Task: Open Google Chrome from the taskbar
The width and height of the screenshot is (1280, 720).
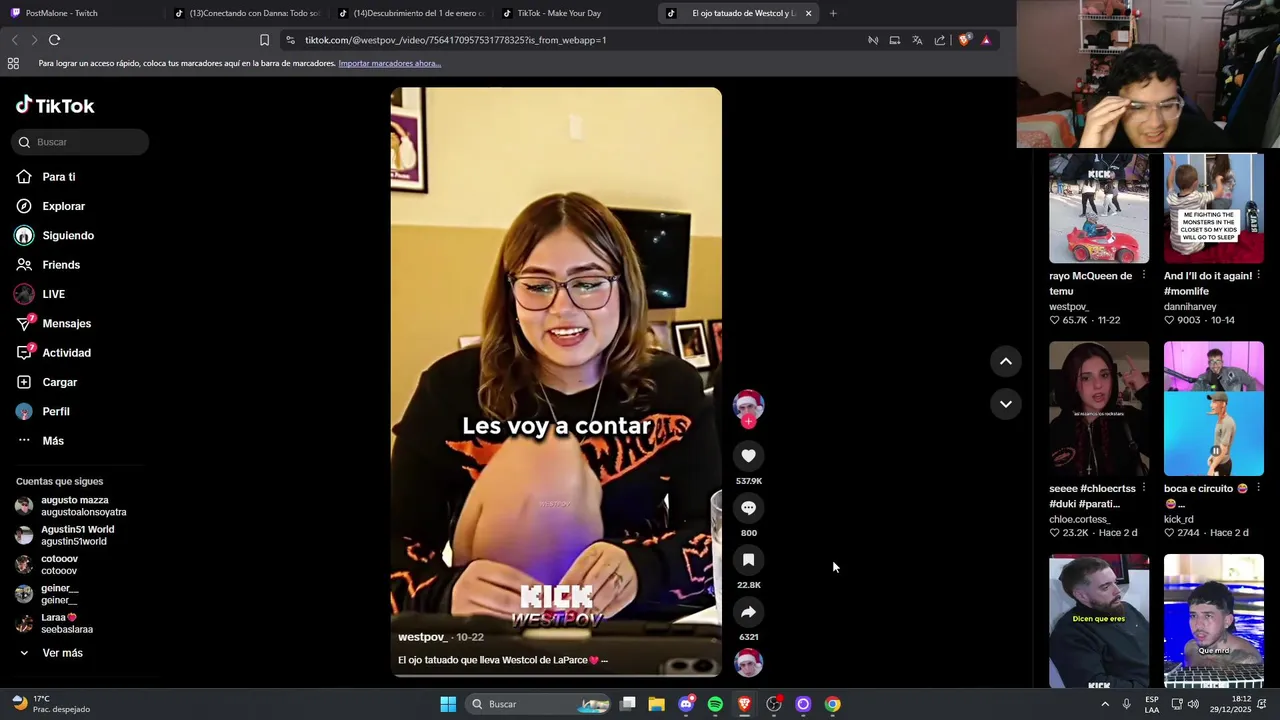Action: coord(832,704)
